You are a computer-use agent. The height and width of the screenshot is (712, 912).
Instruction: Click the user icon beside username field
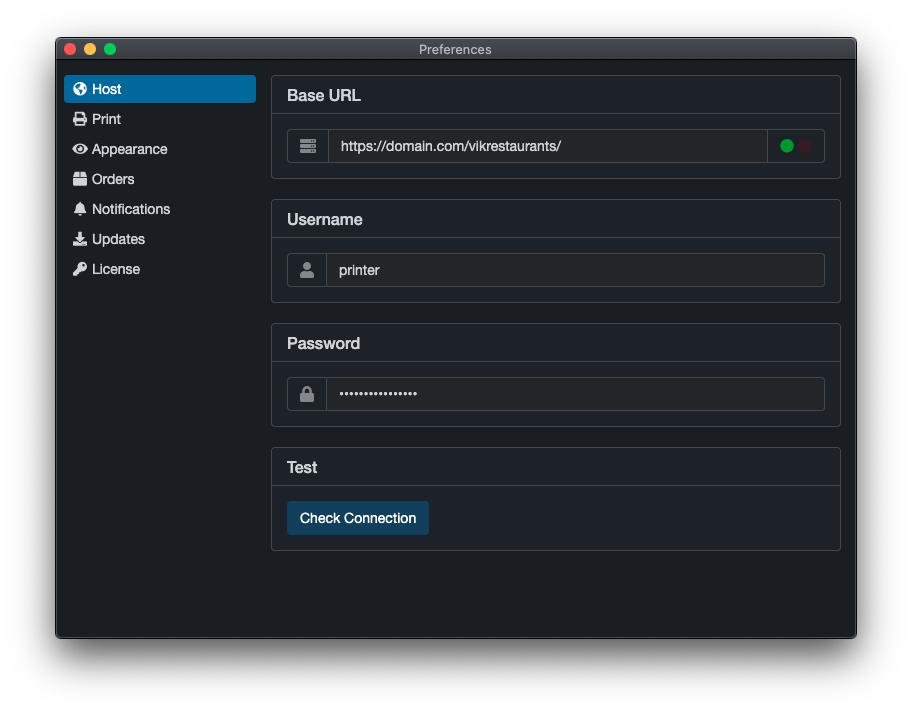(x=307, y=270)
